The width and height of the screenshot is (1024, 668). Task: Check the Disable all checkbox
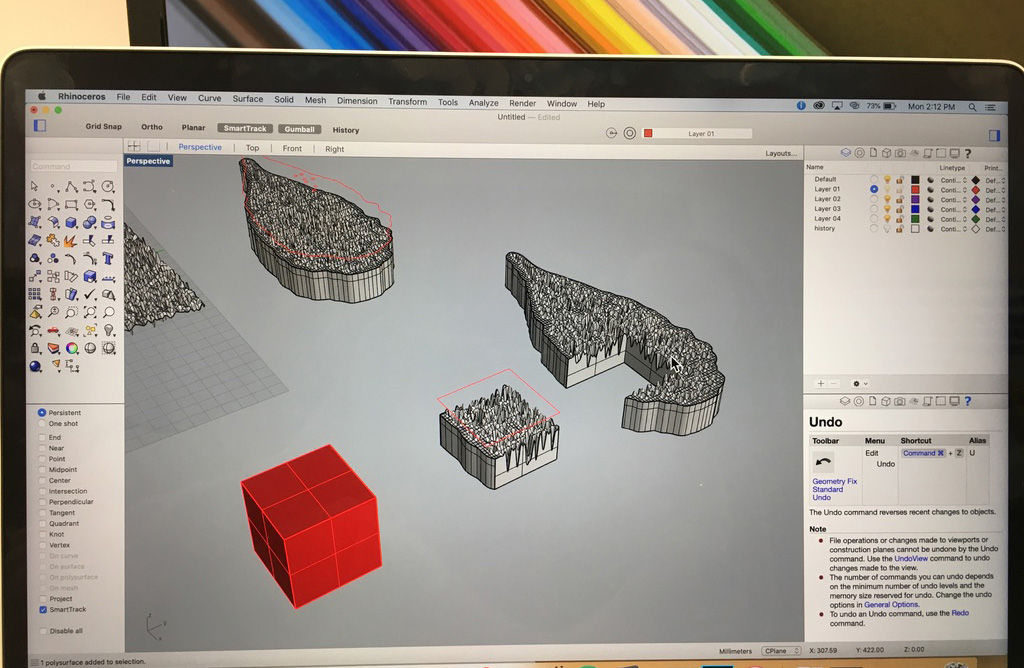tap(43, 631)
